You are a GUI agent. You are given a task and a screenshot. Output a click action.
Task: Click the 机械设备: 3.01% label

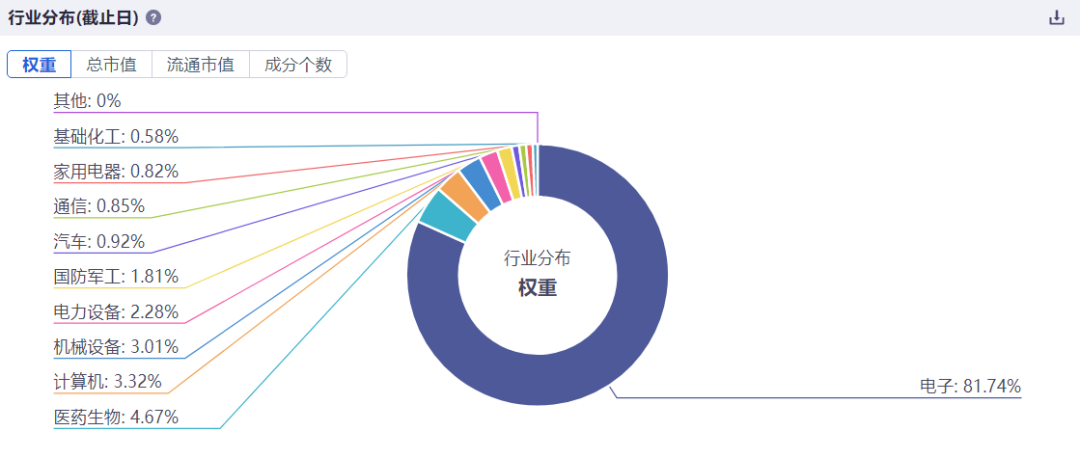point(116,346)
